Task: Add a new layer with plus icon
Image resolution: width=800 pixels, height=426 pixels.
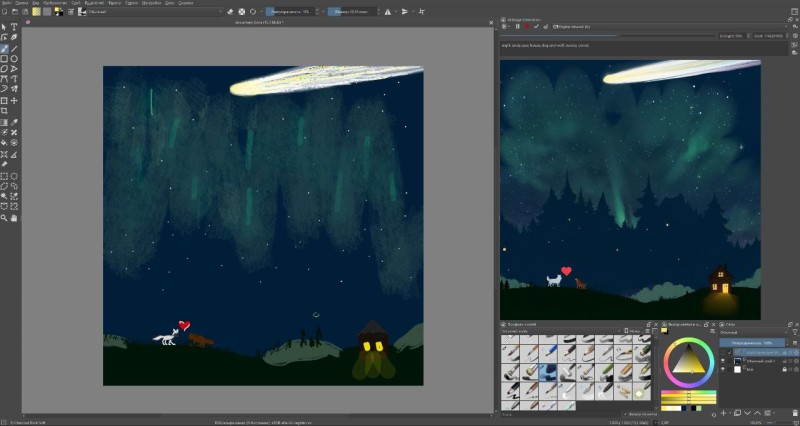Action: coord(725,410)
